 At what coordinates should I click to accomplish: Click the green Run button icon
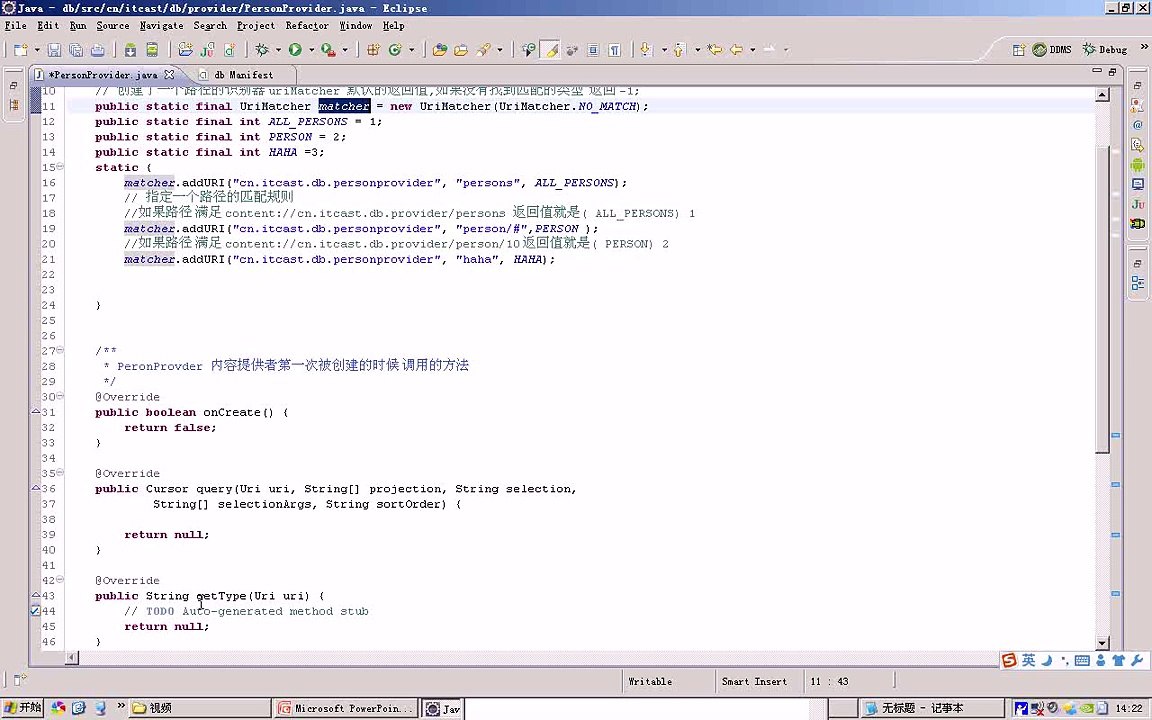295,50
